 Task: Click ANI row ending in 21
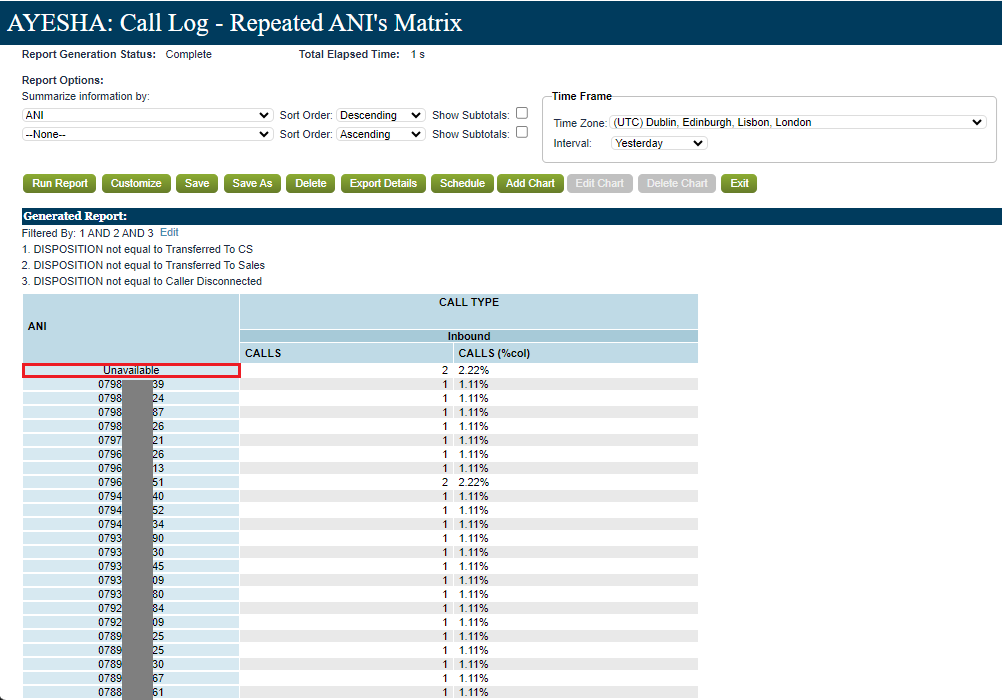[131, 440]
